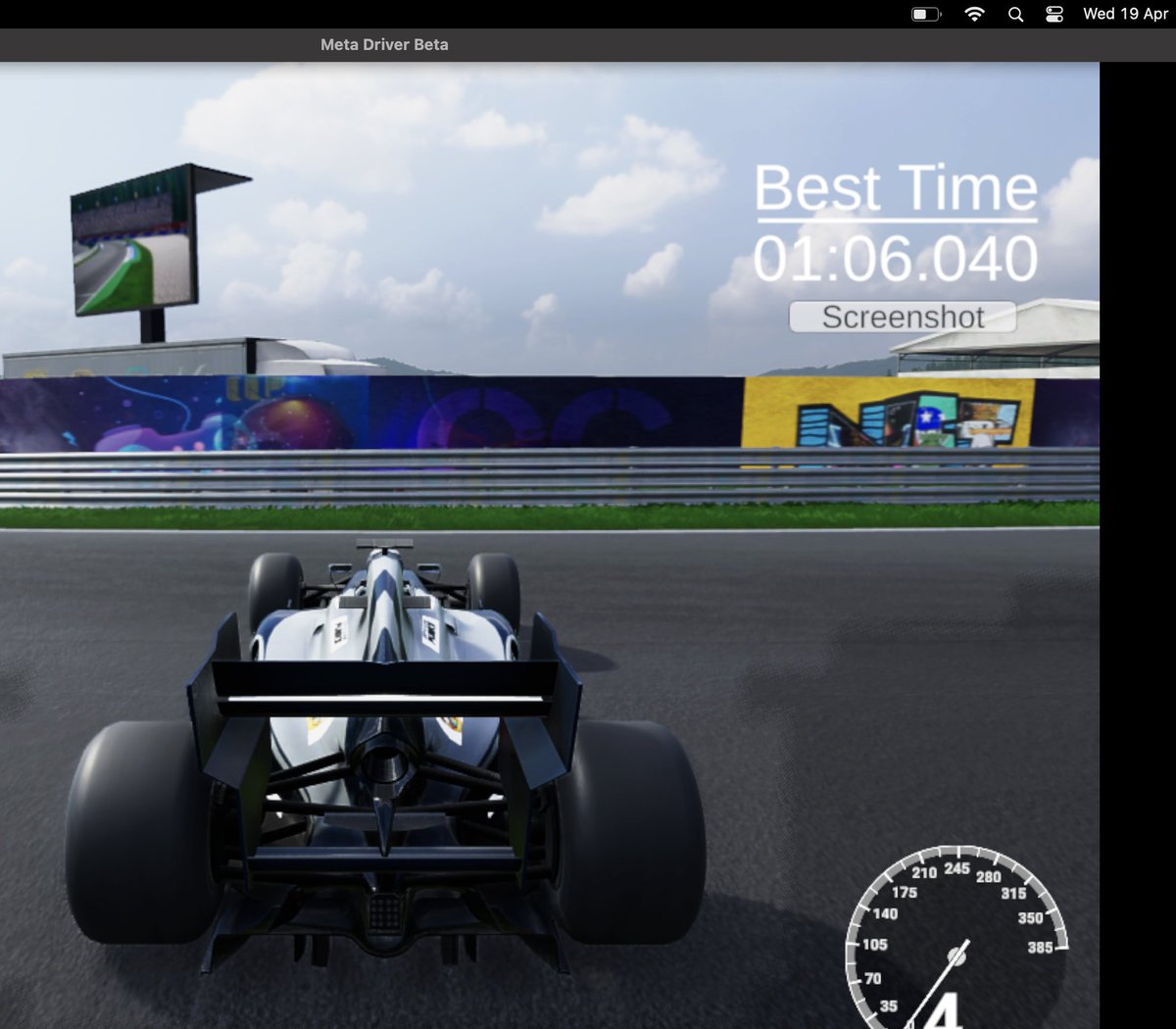Viewport: 1176px width, 1029px height.
Task: Open the date Wed 19 Apr
Action: 1125,14
